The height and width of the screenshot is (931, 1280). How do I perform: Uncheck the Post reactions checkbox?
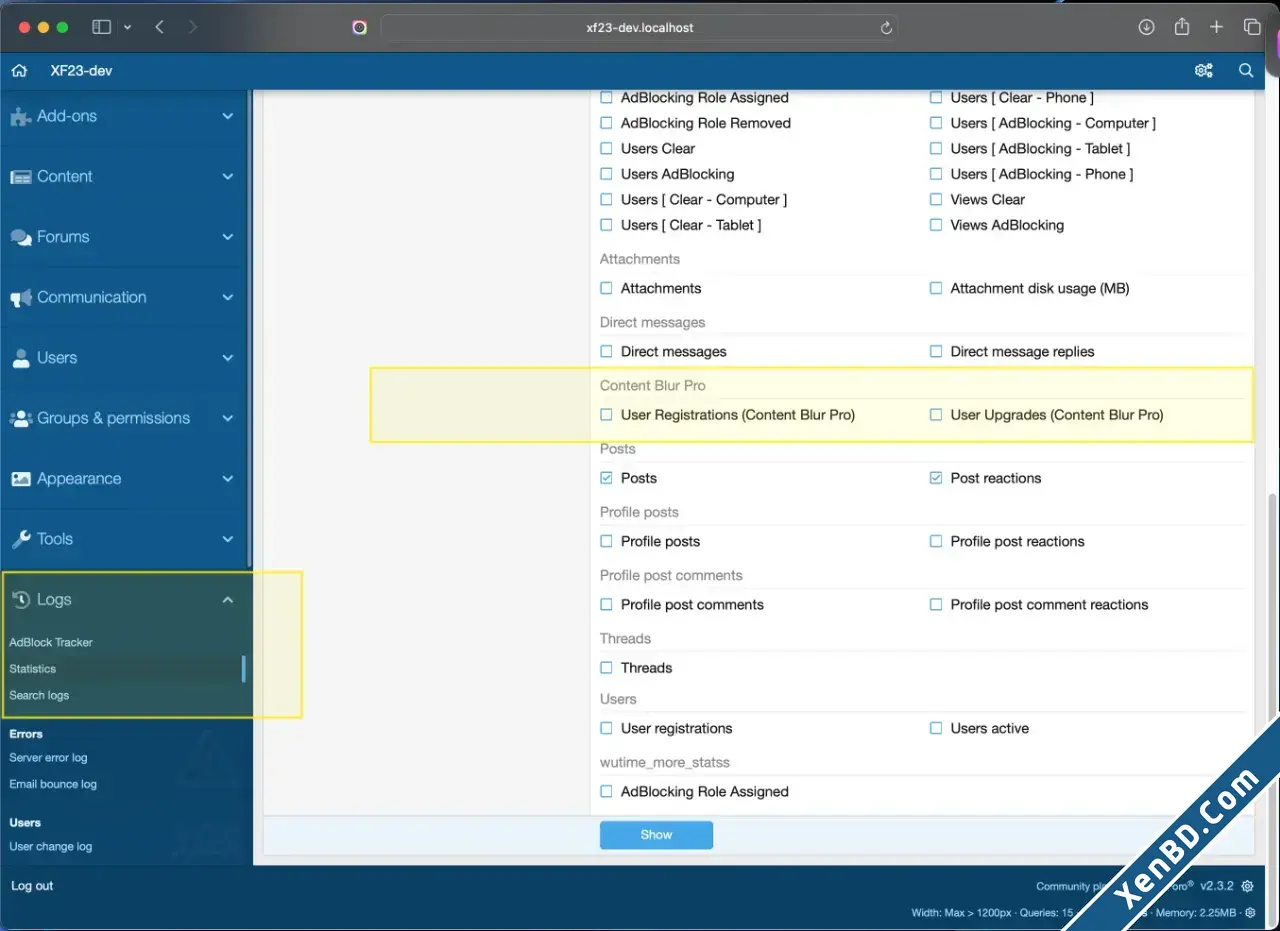[936, 478]
